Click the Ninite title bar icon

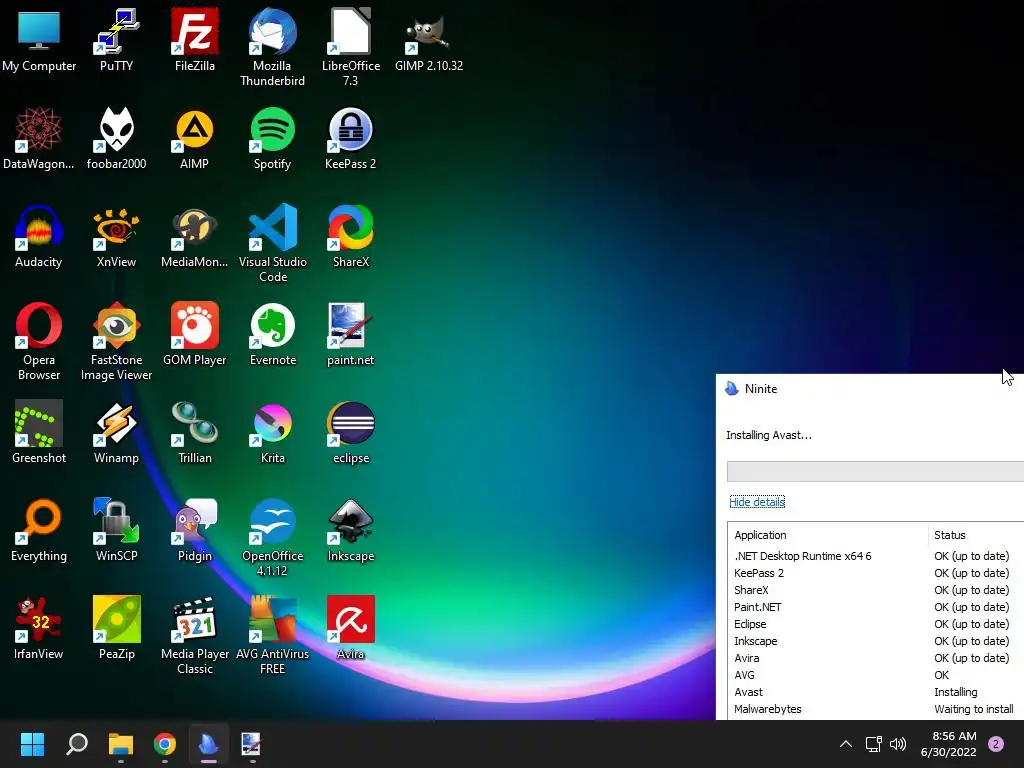[x=731, y=389]
